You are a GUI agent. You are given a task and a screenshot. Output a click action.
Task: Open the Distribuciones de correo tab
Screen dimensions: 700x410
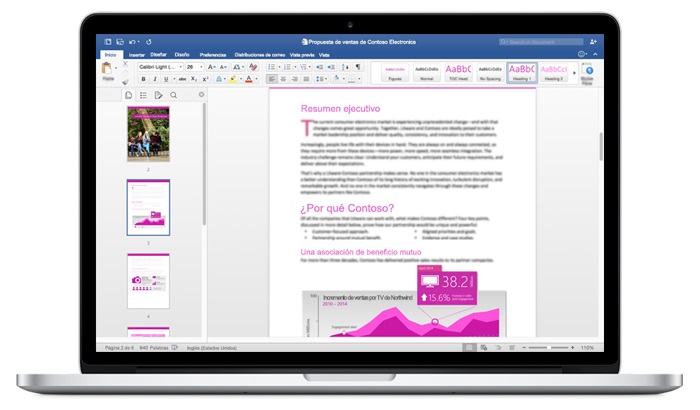[x=260, y=55]
